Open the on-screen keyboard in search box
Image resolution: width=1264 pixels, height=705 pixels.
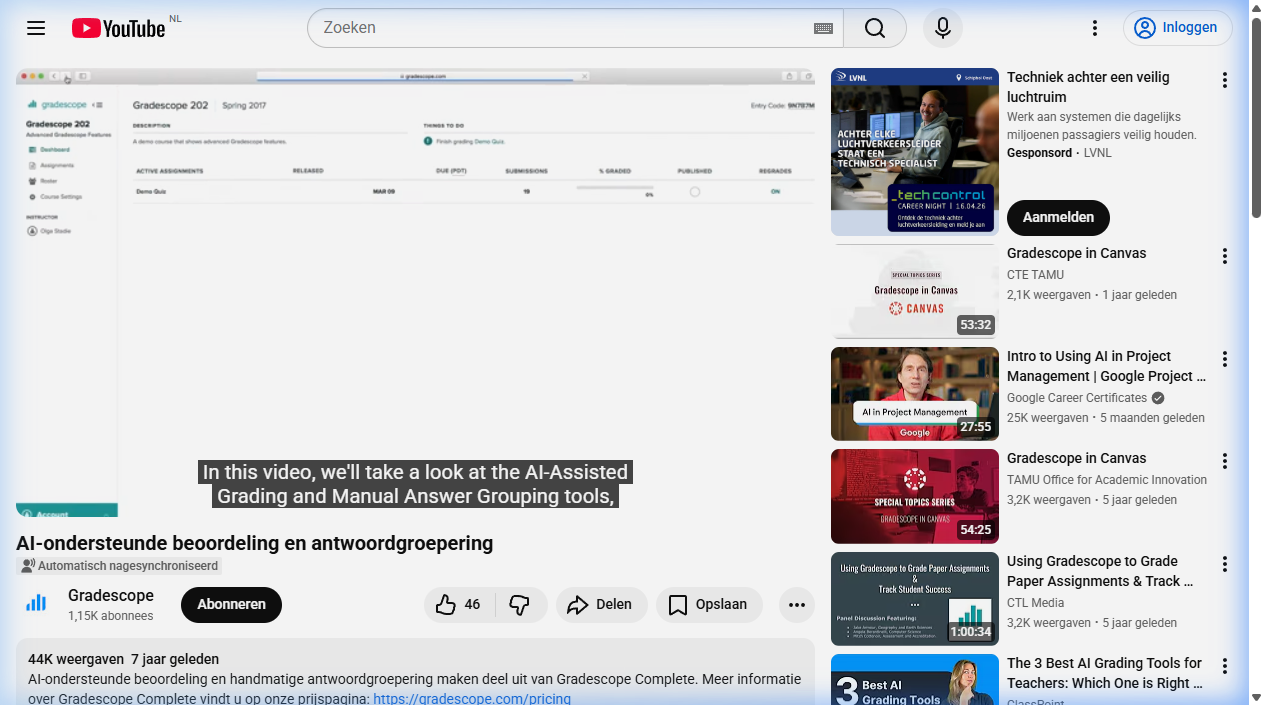tap(823, 29)
